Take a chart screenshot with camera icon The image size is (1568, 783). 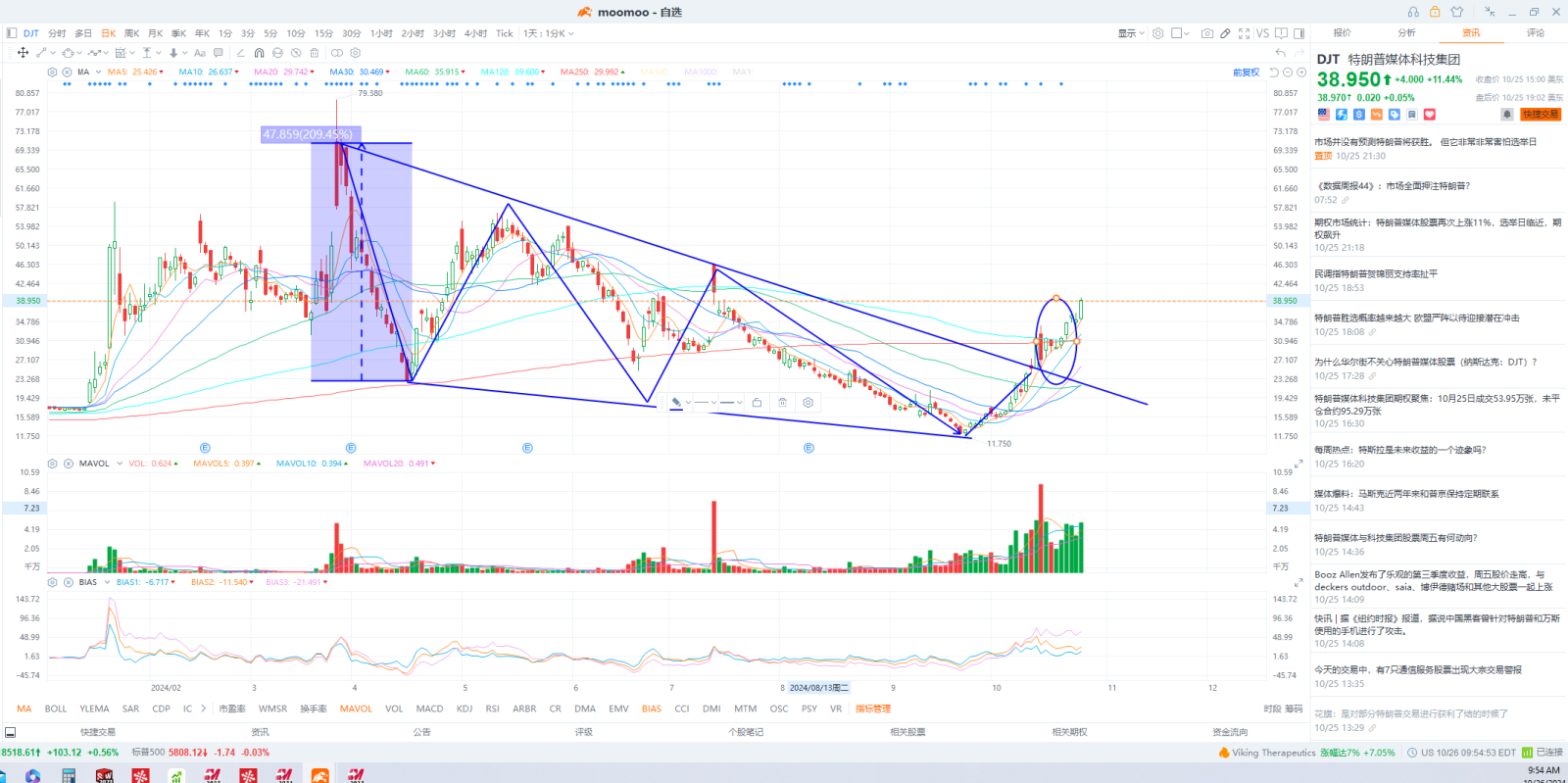(1207, 33)
